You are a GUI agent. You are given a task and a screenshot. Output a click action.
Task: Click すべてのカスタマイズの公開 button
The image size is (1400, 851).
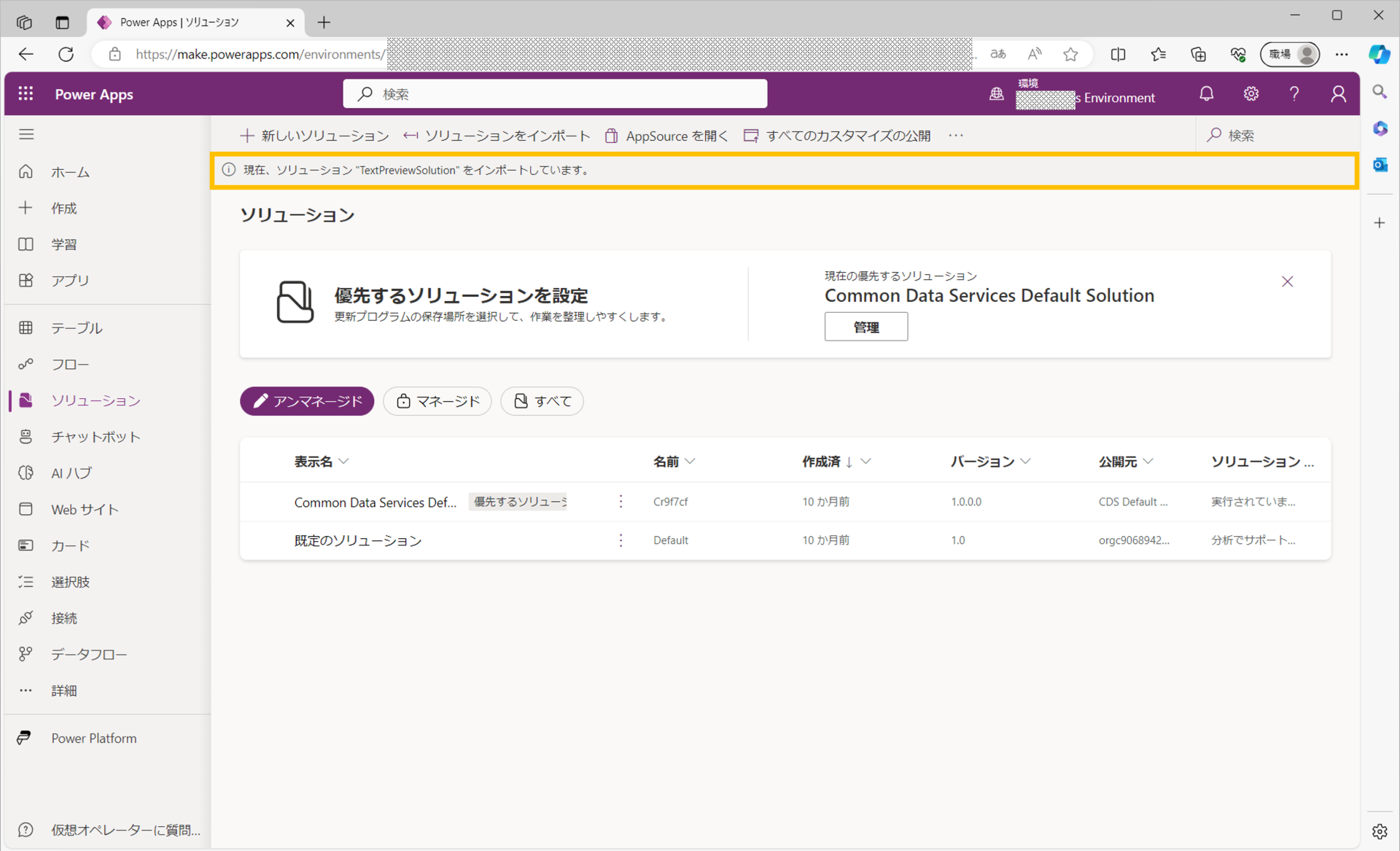point(837,136)
